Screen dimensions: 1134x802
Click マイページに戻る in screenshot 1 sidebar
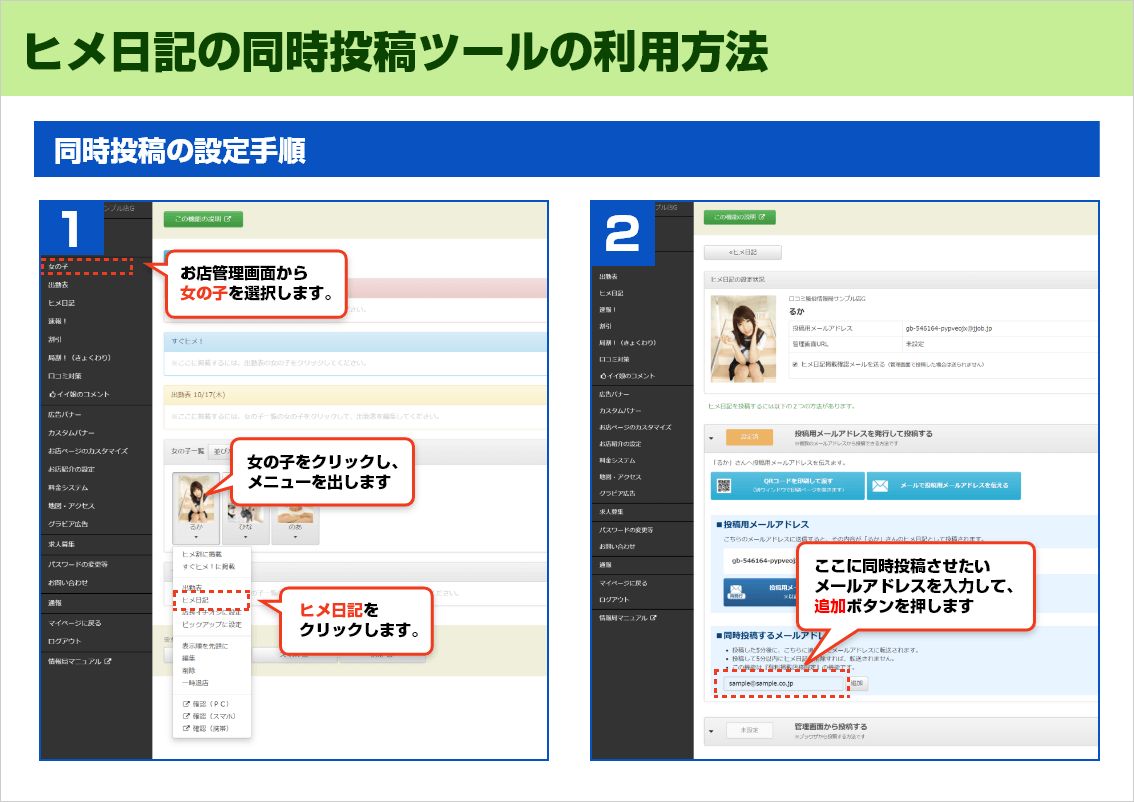coord(74,623)
